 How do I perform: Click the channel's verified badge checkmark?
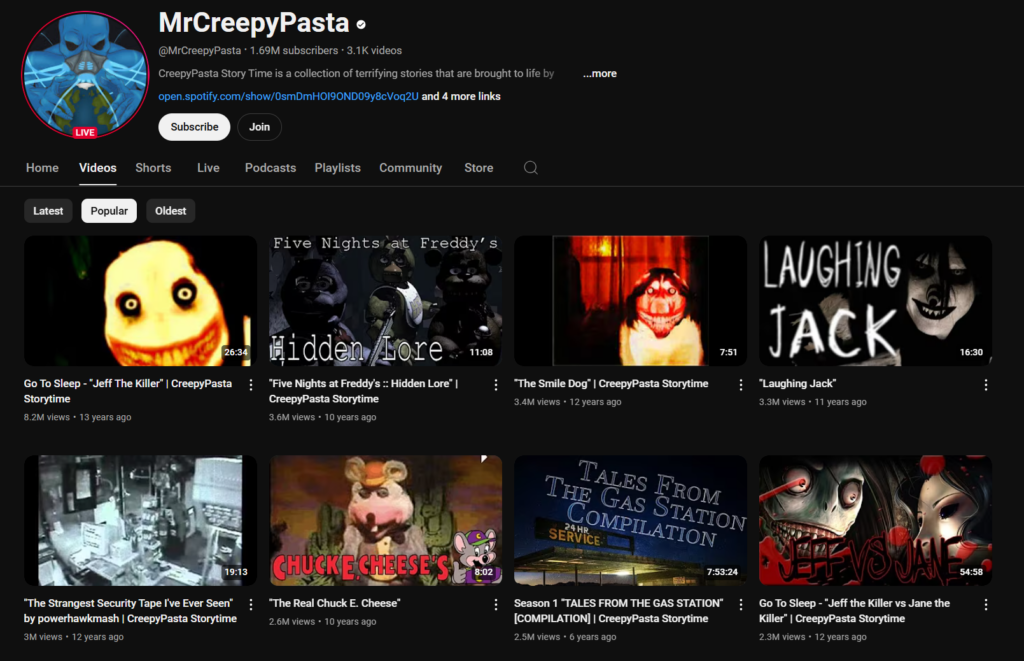coord(360,23)
